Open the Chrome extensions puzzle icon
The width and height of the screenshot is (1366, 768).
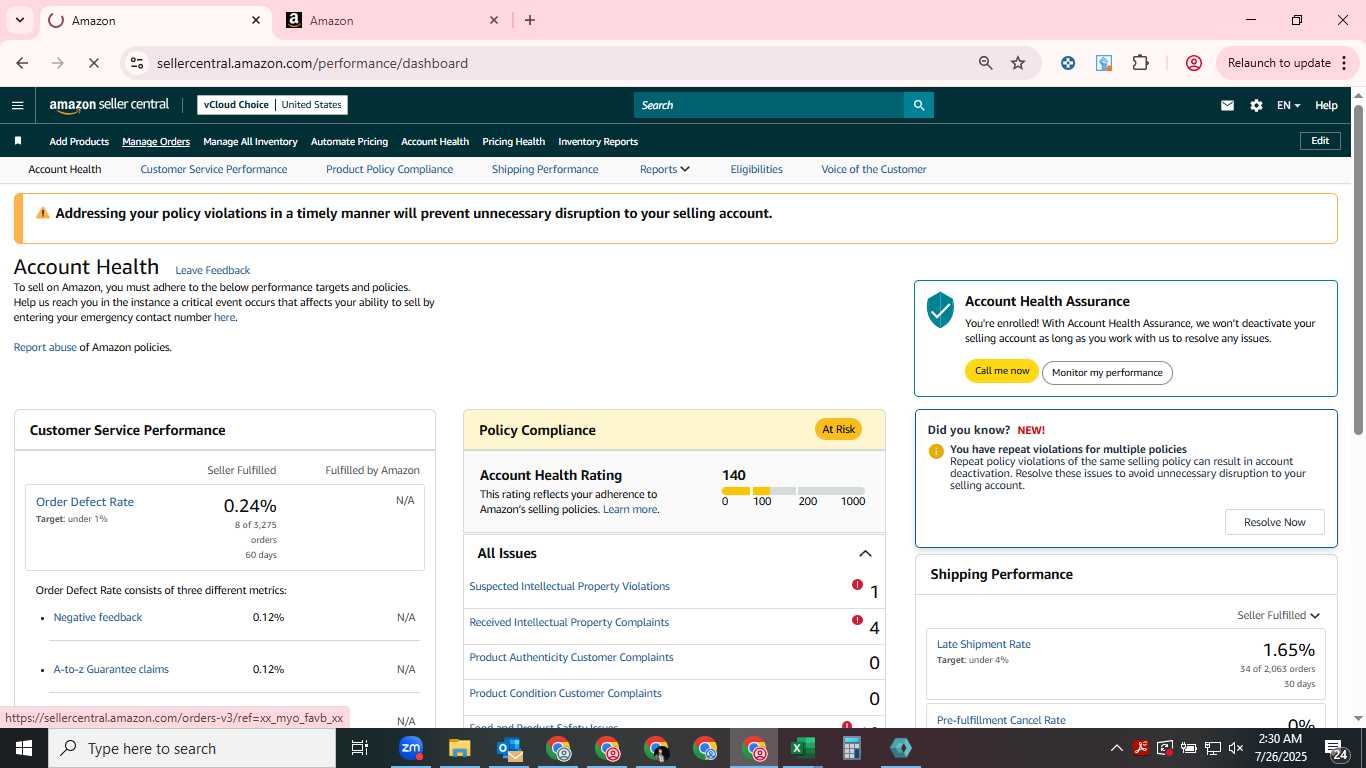(1140, 63)
